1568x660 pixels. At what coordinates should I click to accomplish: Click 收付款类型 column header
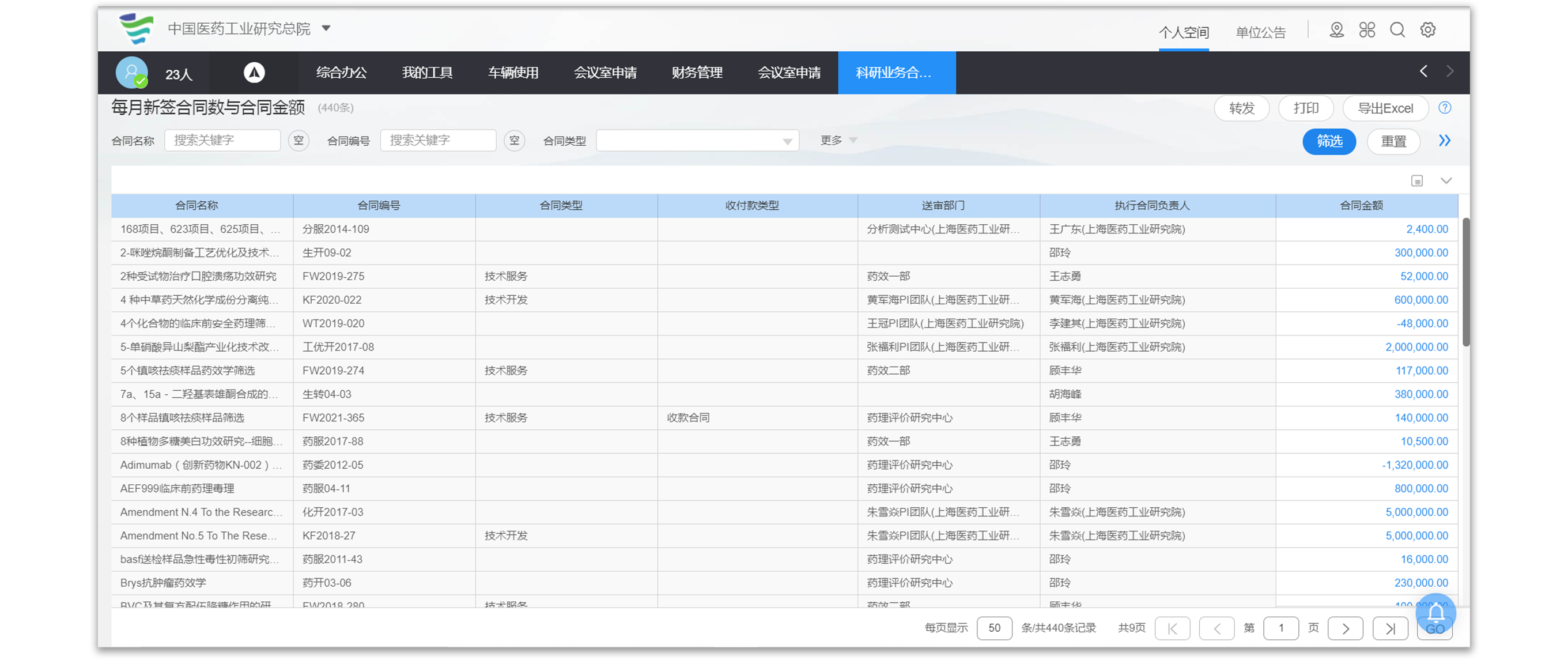coord(757,206)
